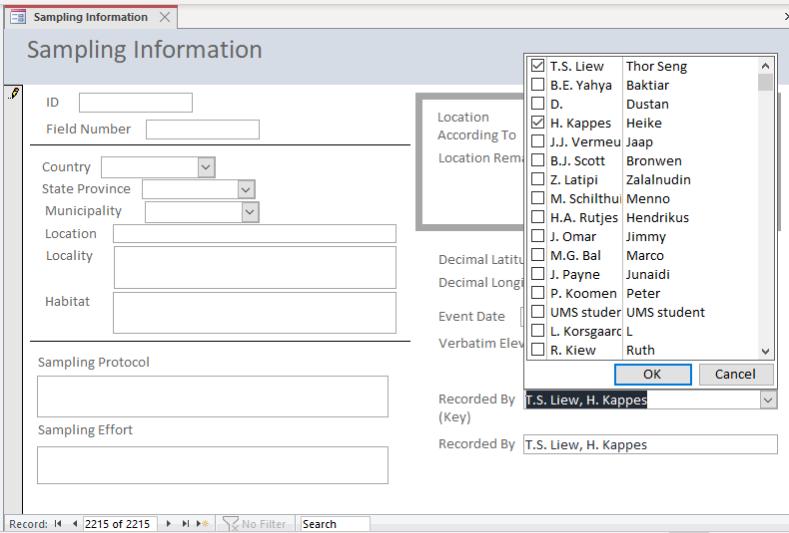The height and width of the screenshot is (533, 789).
Task: Check M. Schilthuizen Menno checkbox
Action: pos(537,198)
